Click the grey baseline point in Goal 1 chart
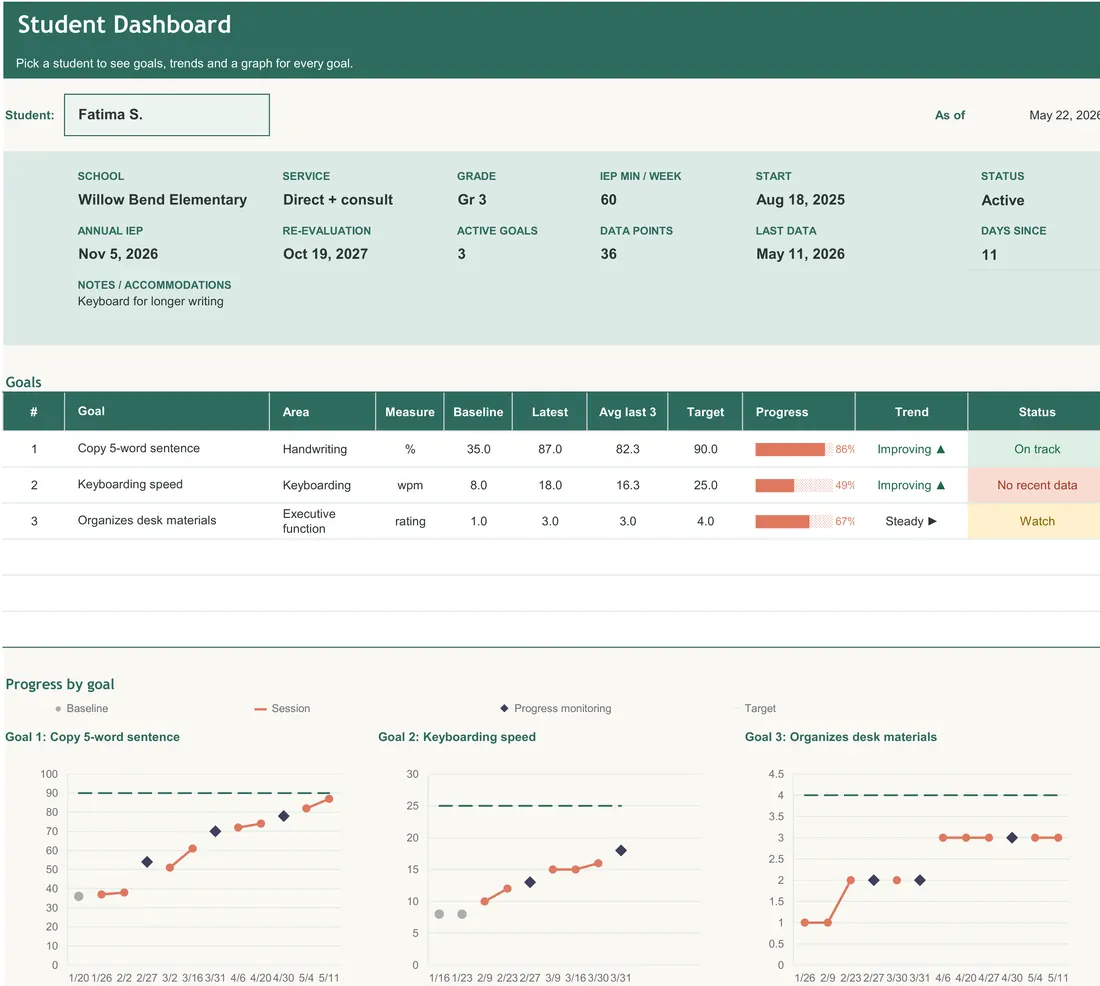Screen dimensions: 1100x986 click(x=79, y=896)
